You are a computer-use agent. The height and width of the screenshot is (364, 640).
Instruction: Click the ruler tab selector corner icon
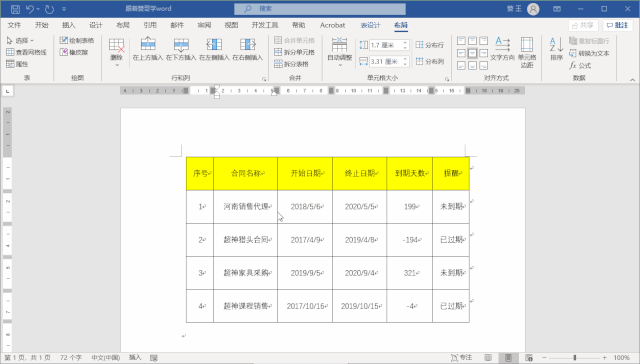coord(7,91)
